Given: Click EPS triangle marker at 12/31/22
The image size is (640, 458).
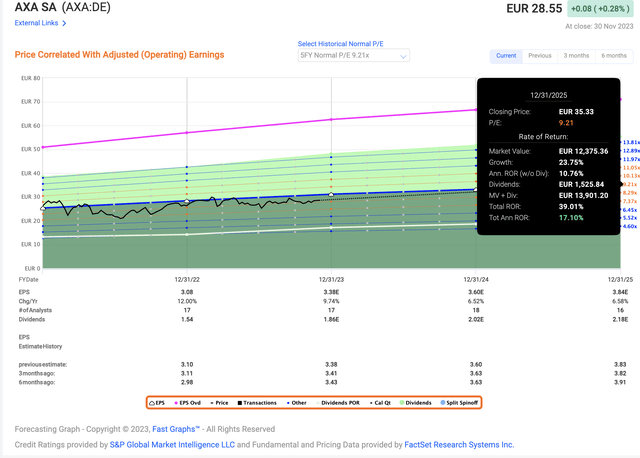Looking at the screenshot, I should coord(187,201).
